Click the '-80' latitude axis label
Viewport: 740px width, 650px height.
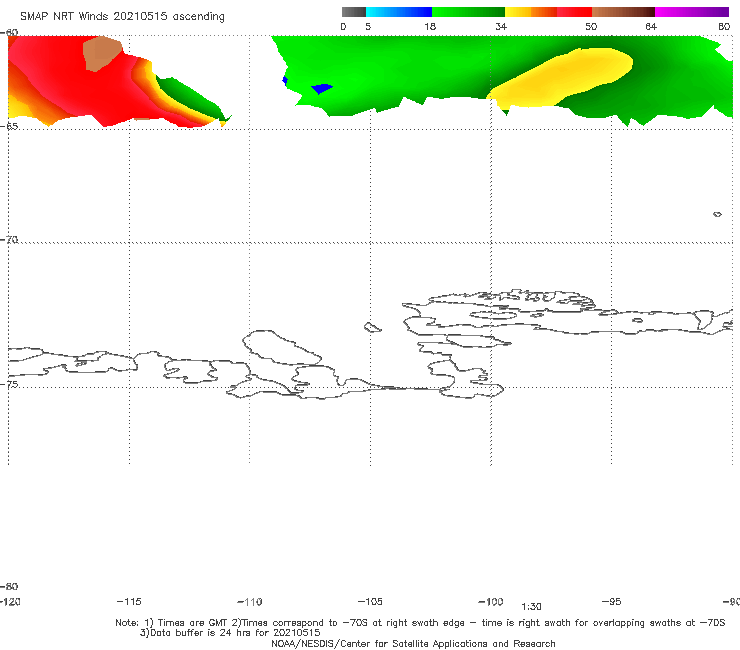[x=9, y=587]
